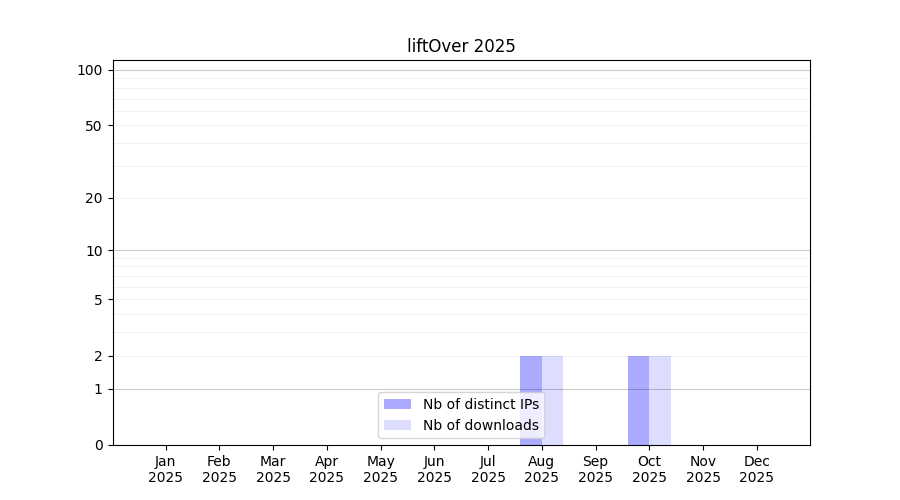This screenshot has height=500, width=900.
Task: Click the Dec 2025 axis label
Action: [757, 469]
